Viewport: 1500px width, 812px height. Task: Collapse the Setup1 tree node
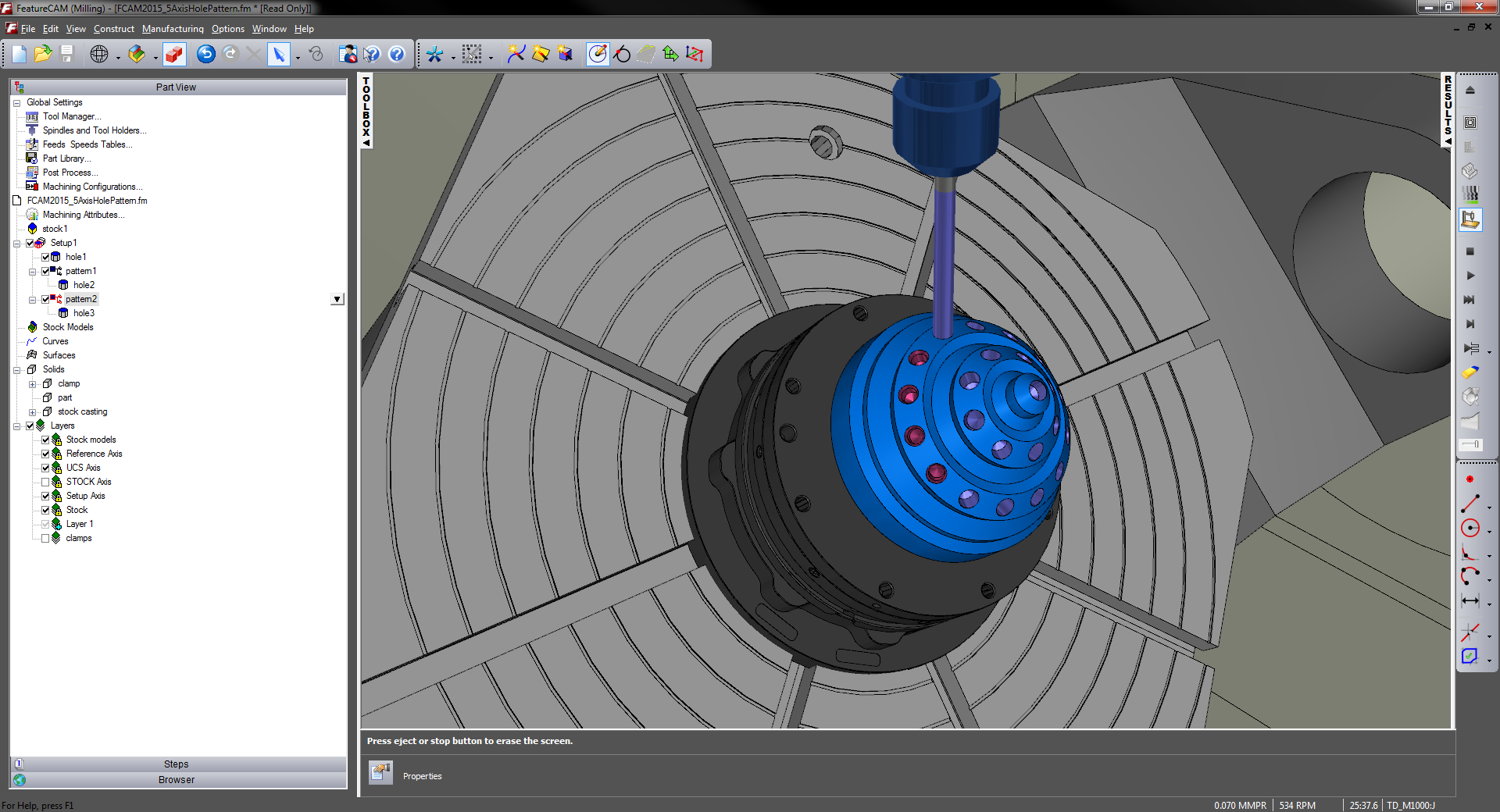(17, 244)
